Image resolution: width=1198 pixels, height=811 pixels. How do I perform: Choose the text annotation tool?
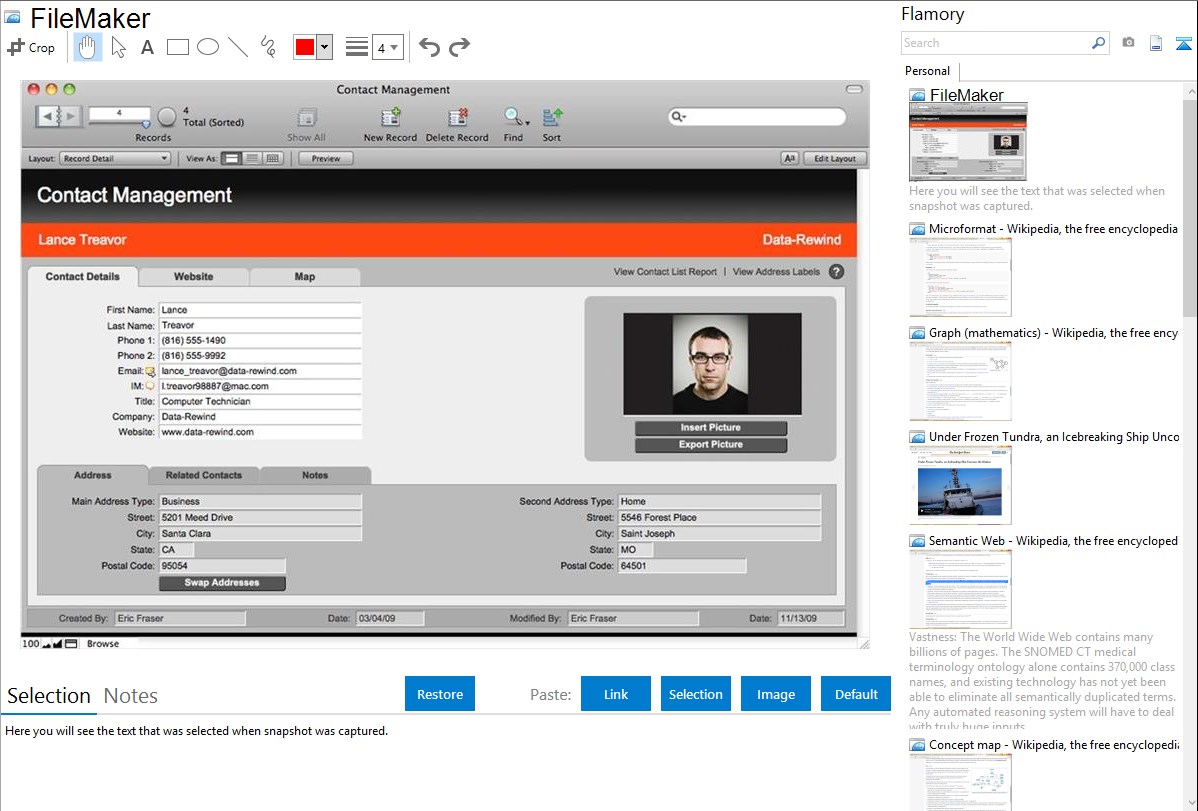click(x=147, y=47)
